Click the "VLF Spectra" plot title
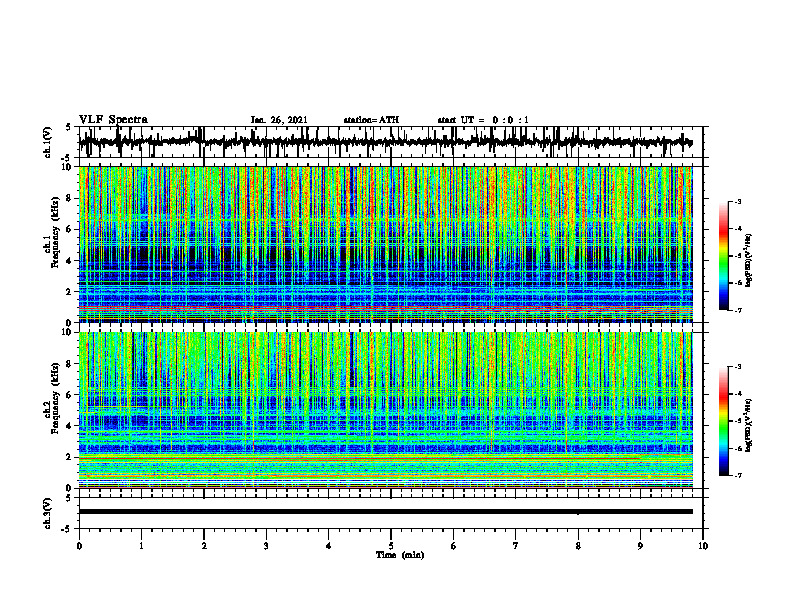Screen dimensions: 792x612 pos(113,120)
